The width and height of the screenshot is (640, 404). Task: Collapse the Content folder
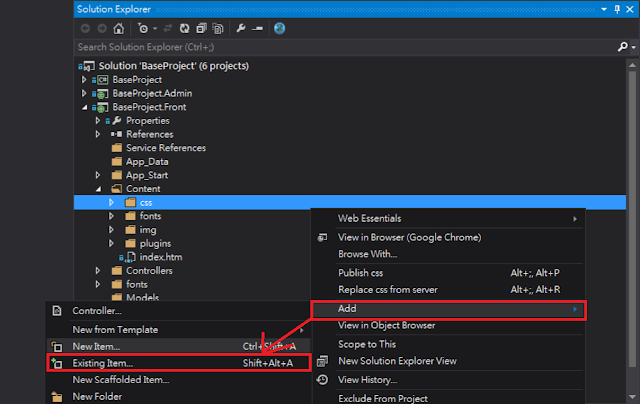point(98,189)
